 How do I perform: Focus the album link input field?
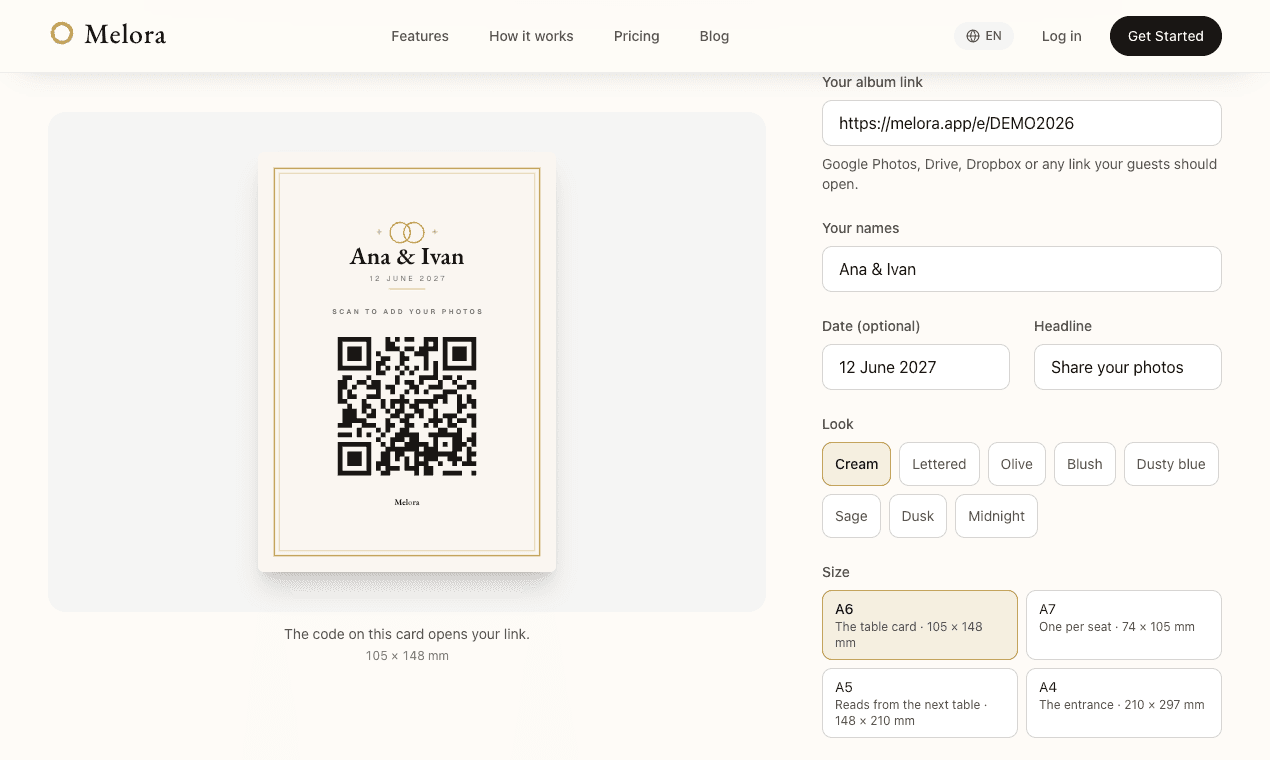tap(1022, 123)
